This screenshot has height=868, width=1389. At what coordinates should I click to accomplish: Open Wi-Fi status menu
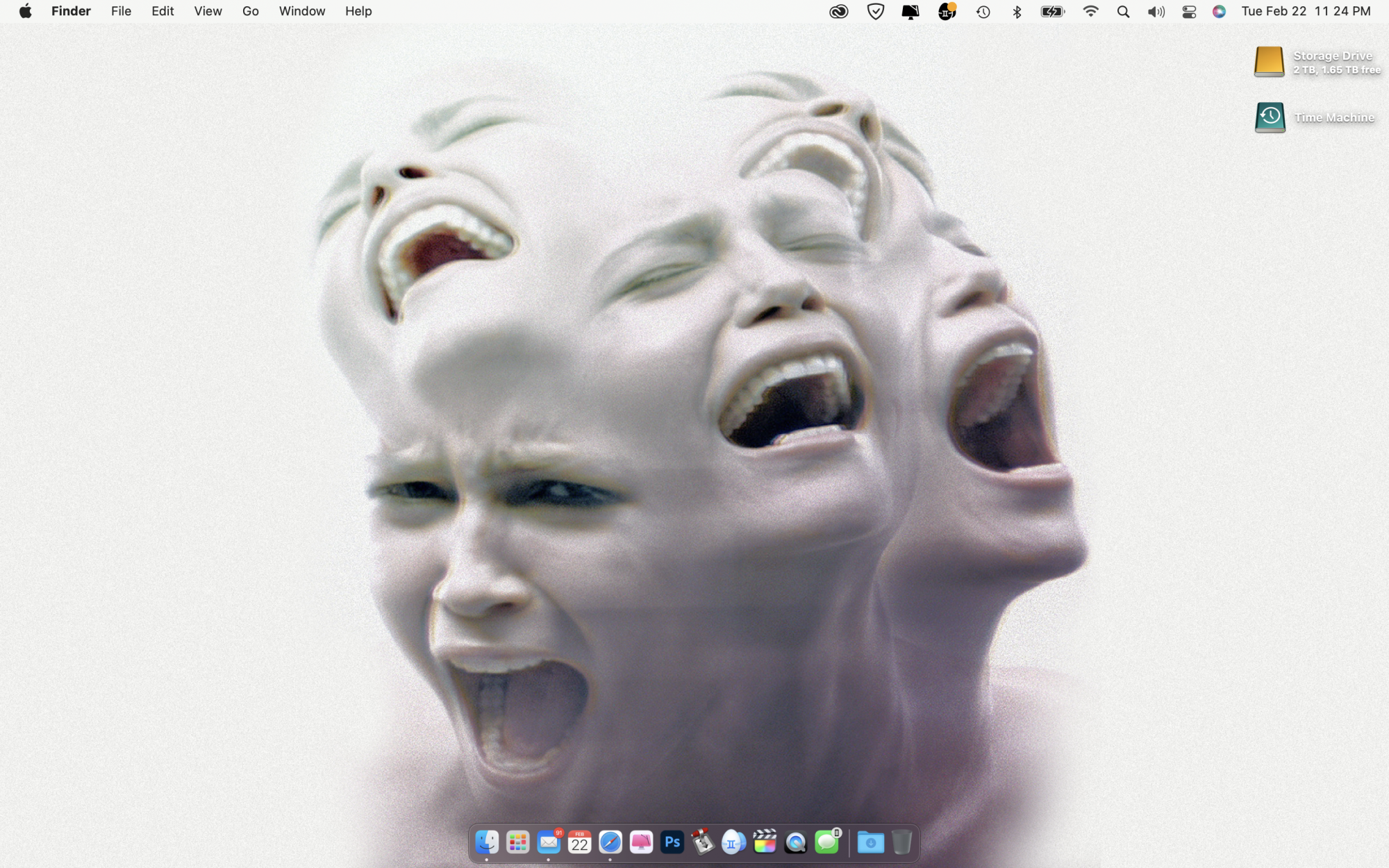pos(1090,11)
